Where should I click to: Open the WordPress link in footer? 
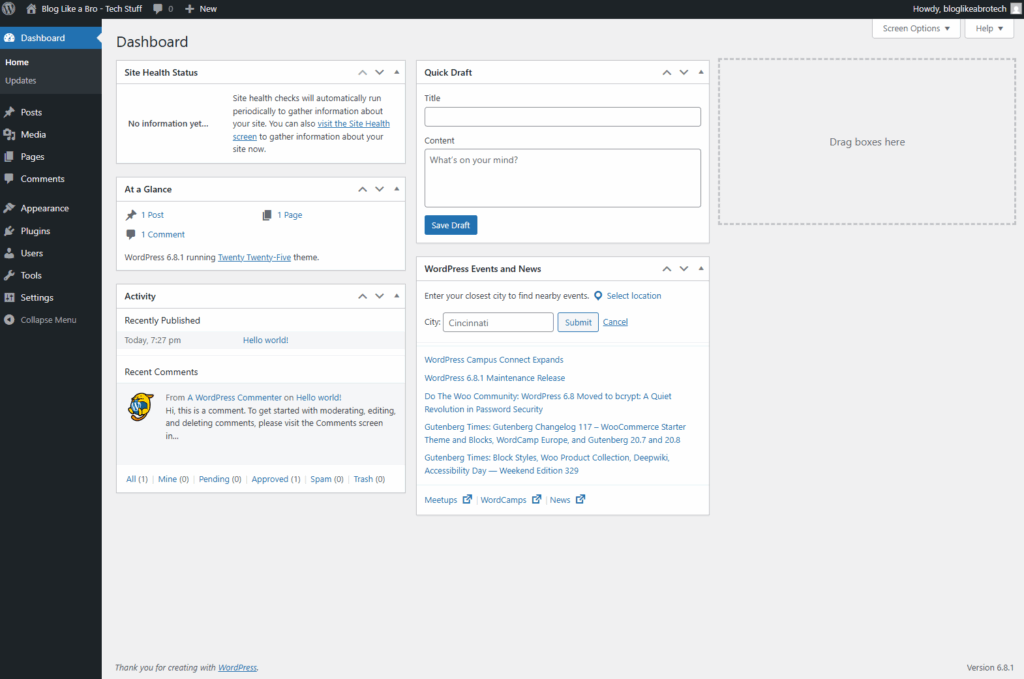click(237, 667)
